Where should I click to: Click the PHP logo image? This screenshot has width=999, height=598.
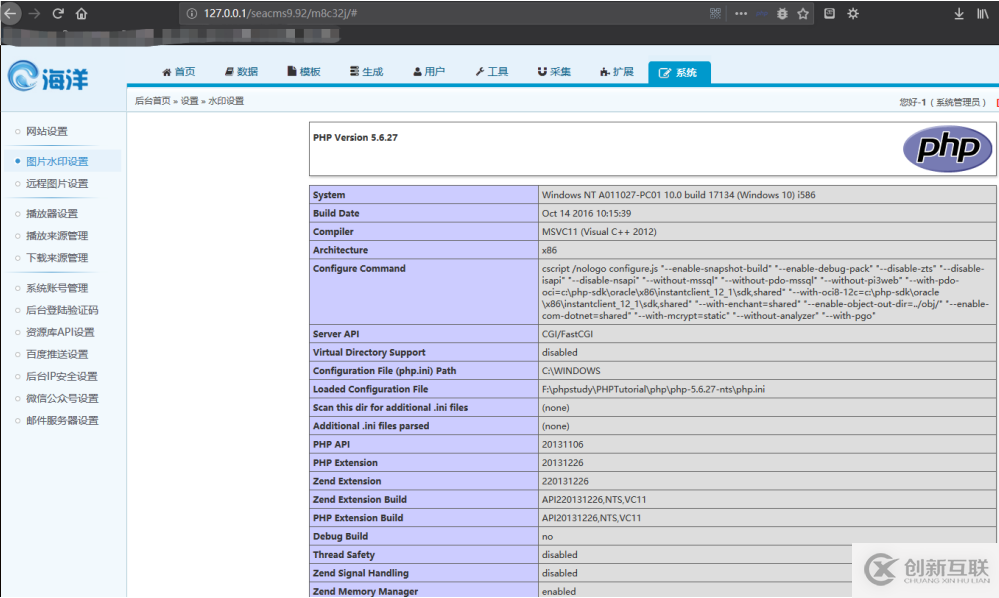pos(947,148)
